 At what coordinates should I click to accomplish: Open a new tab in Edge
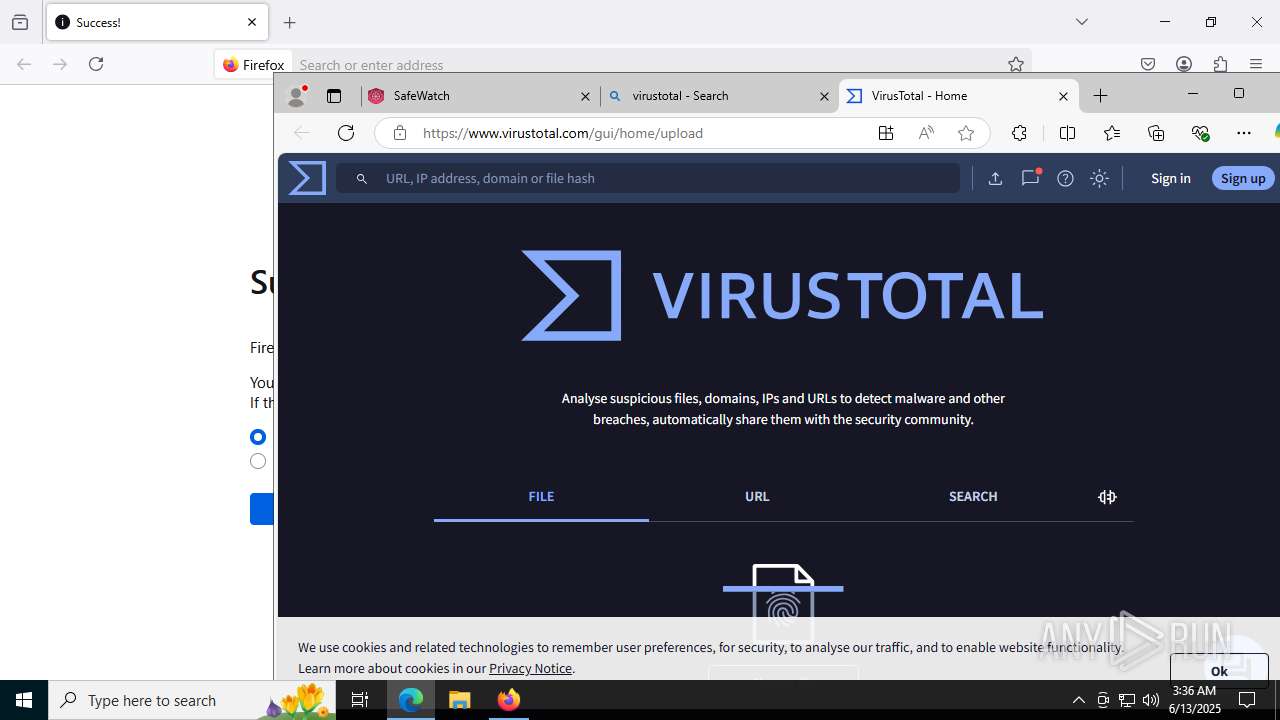1100,96
